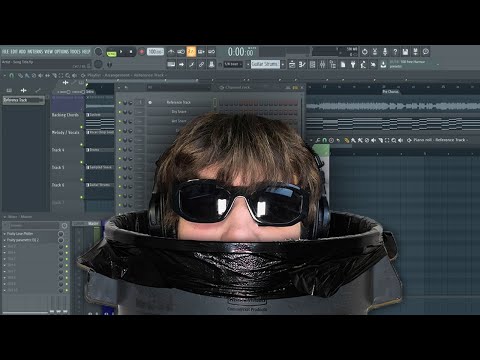Arm the red record button

(141, 52)
